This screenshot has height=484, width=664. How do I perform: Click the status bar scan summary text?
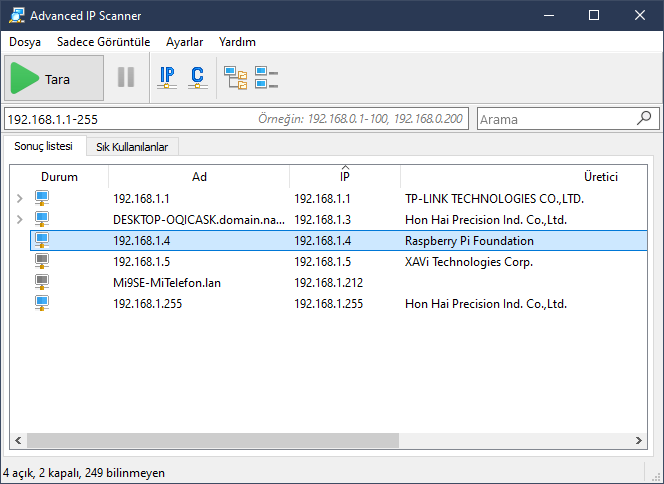coord(84,473)
